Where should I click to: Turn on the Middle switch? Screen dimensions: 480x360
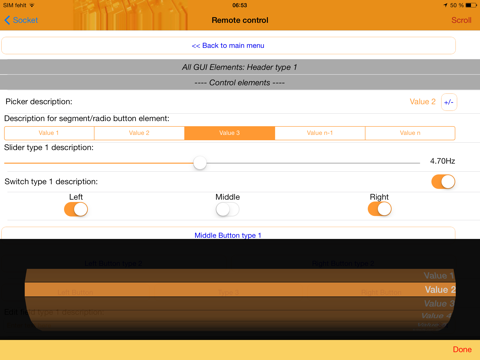(x=227, y=210)
